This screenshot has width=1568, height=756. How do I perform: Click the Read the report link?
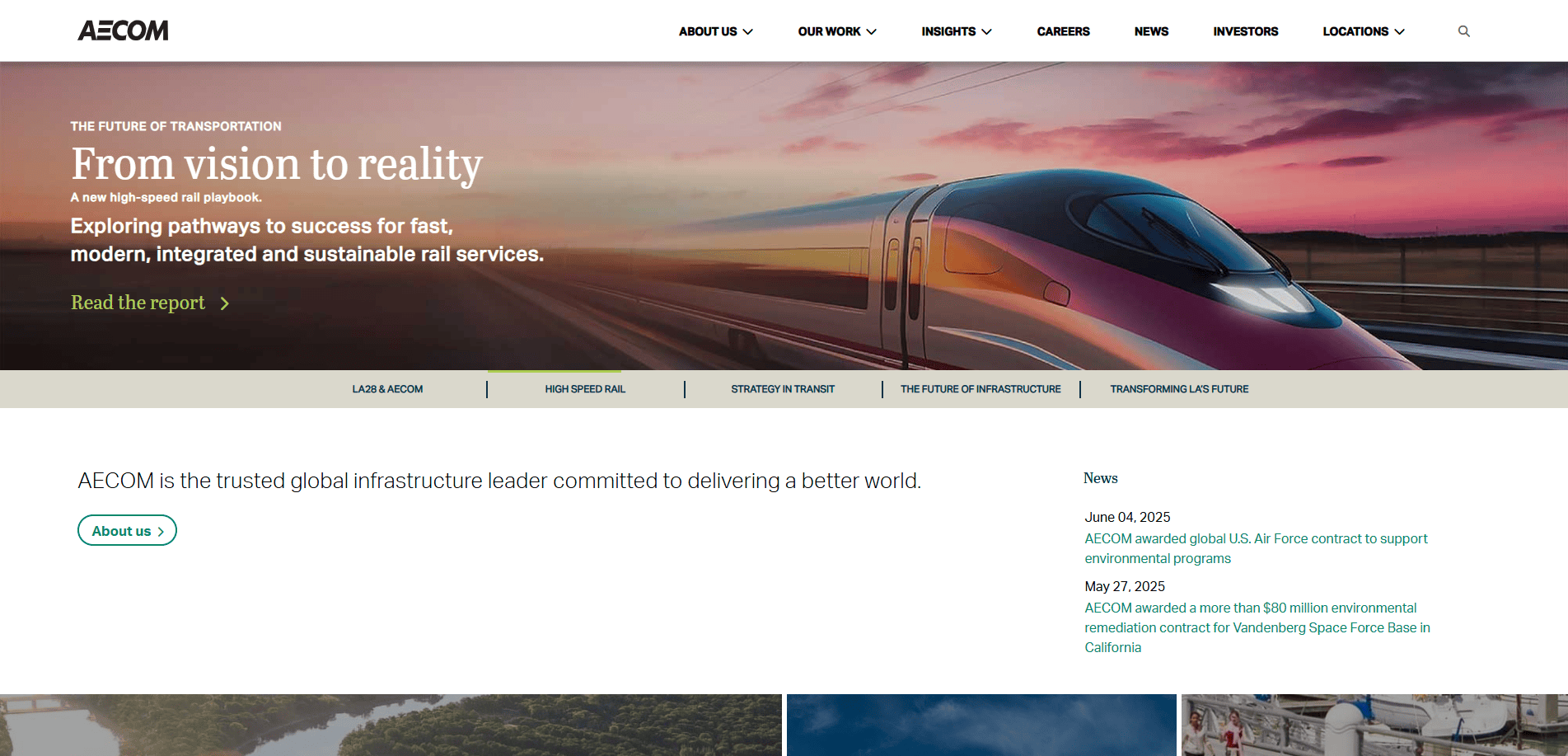click(138, 303)
